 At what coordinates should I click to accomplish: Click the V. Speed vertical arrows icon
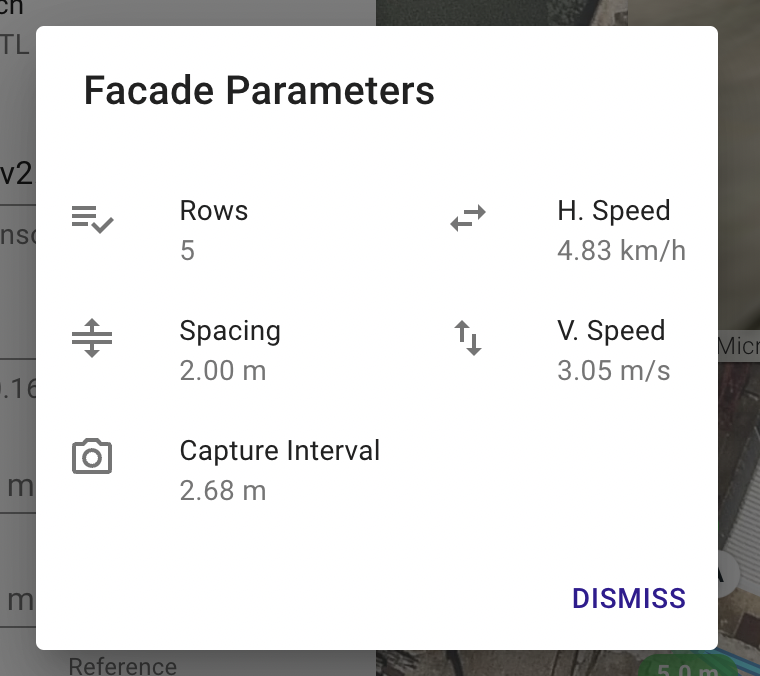point(468,338)
